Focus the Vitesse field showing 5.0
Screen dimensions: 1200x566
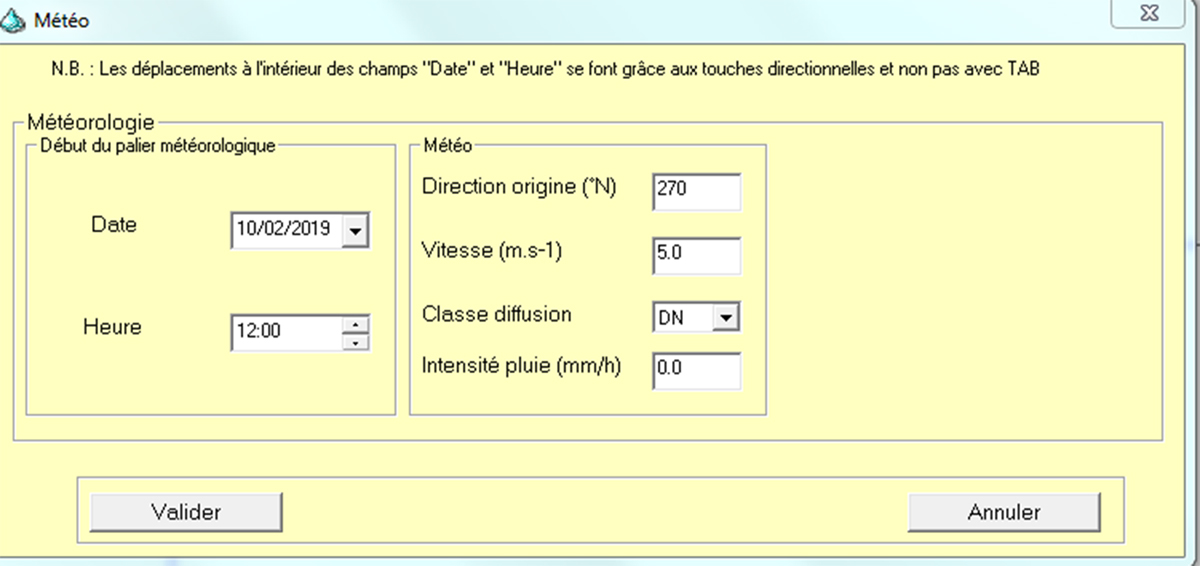tap(696, 255)
